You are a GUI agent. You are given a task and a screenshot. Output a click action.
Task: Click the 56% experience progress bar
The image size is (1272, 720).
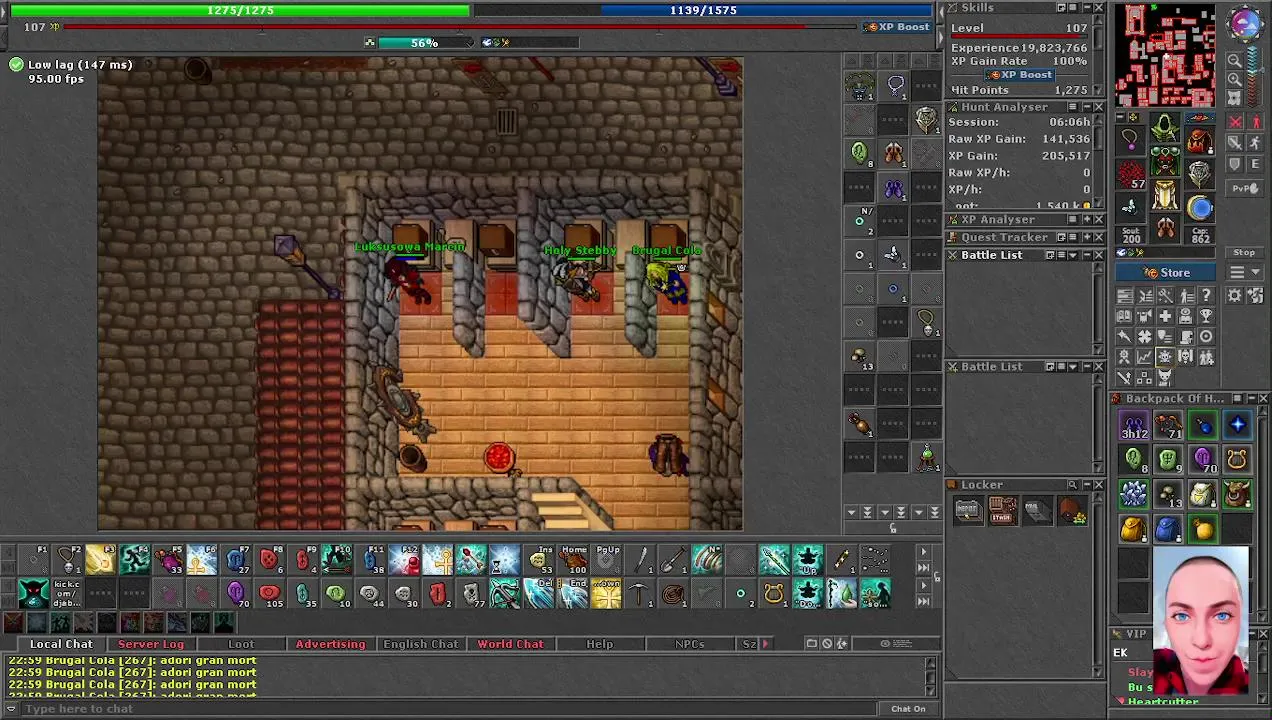(x=424, y=43)
